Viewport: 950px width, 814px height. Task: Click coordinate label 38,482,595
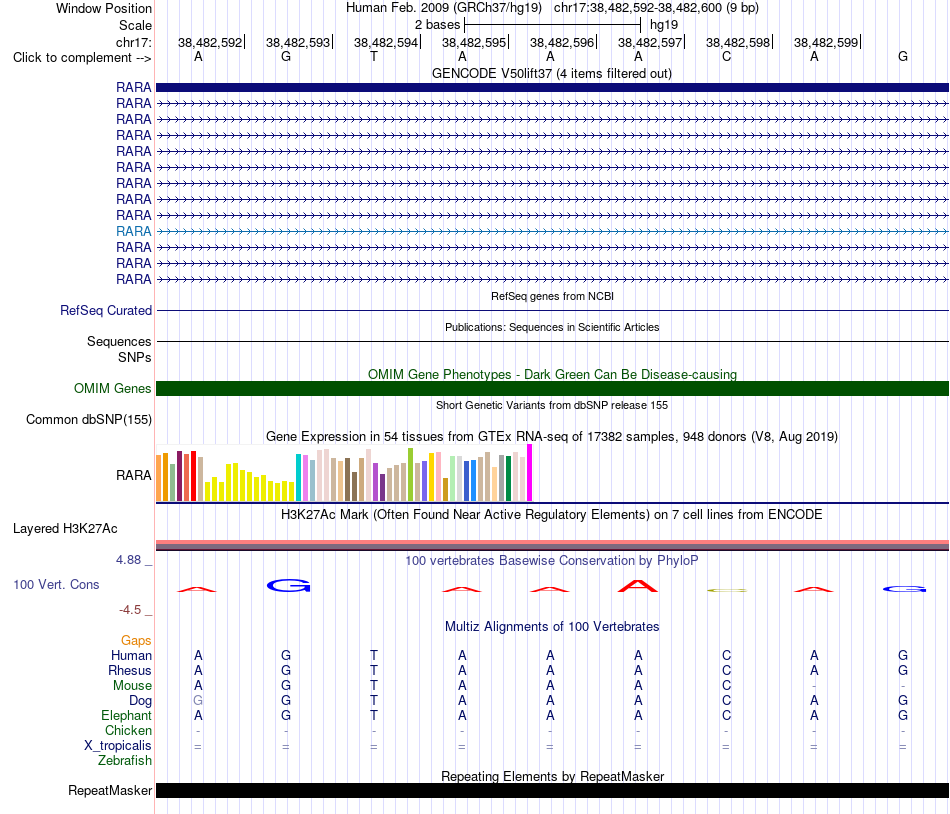(474, 42)
